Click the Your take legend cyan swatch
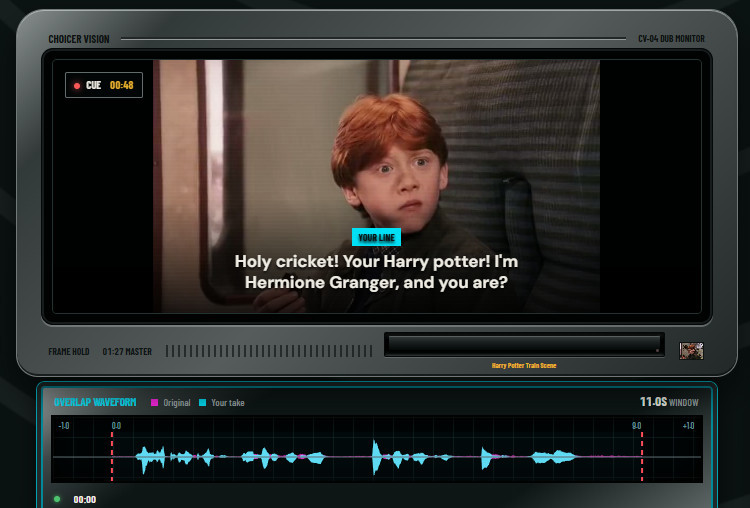Screen dimensions: 750x508 coord(202,403)
